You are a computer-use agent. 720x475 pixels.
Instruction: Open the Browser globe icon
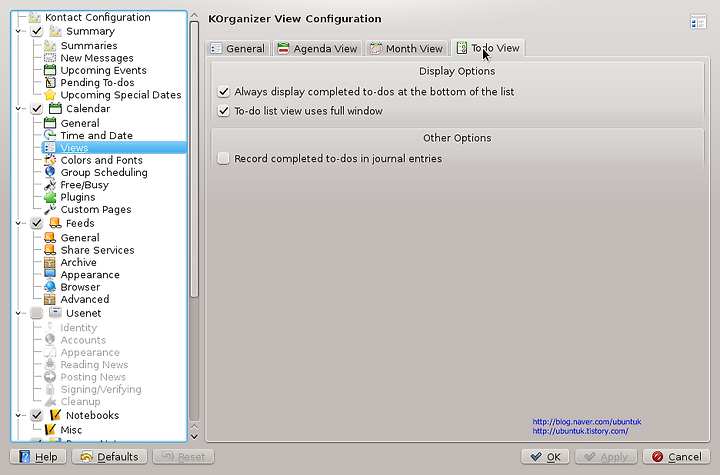coord(50,287)
